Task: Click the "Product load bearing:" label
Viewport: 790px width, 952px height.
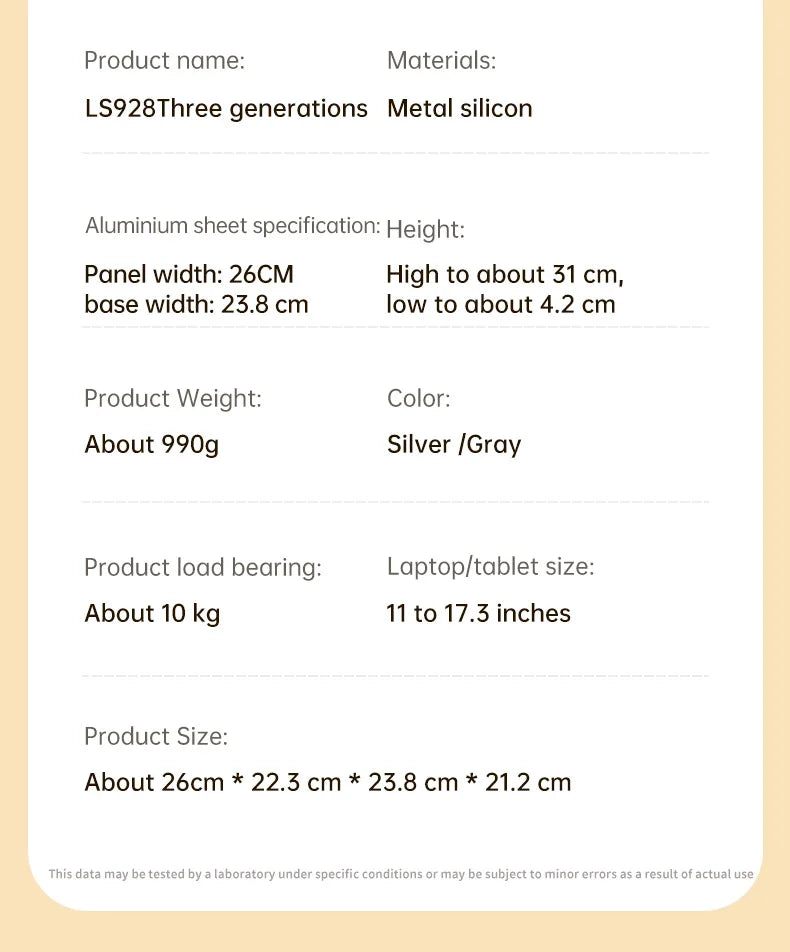Action: click(x=202, y=567)
